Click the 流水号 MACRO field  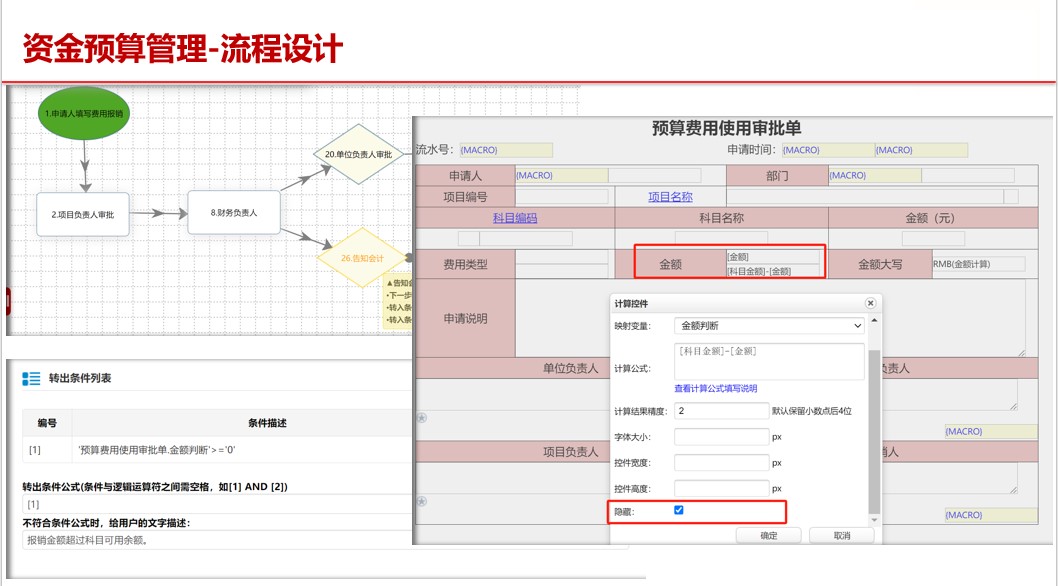(506, 150)
